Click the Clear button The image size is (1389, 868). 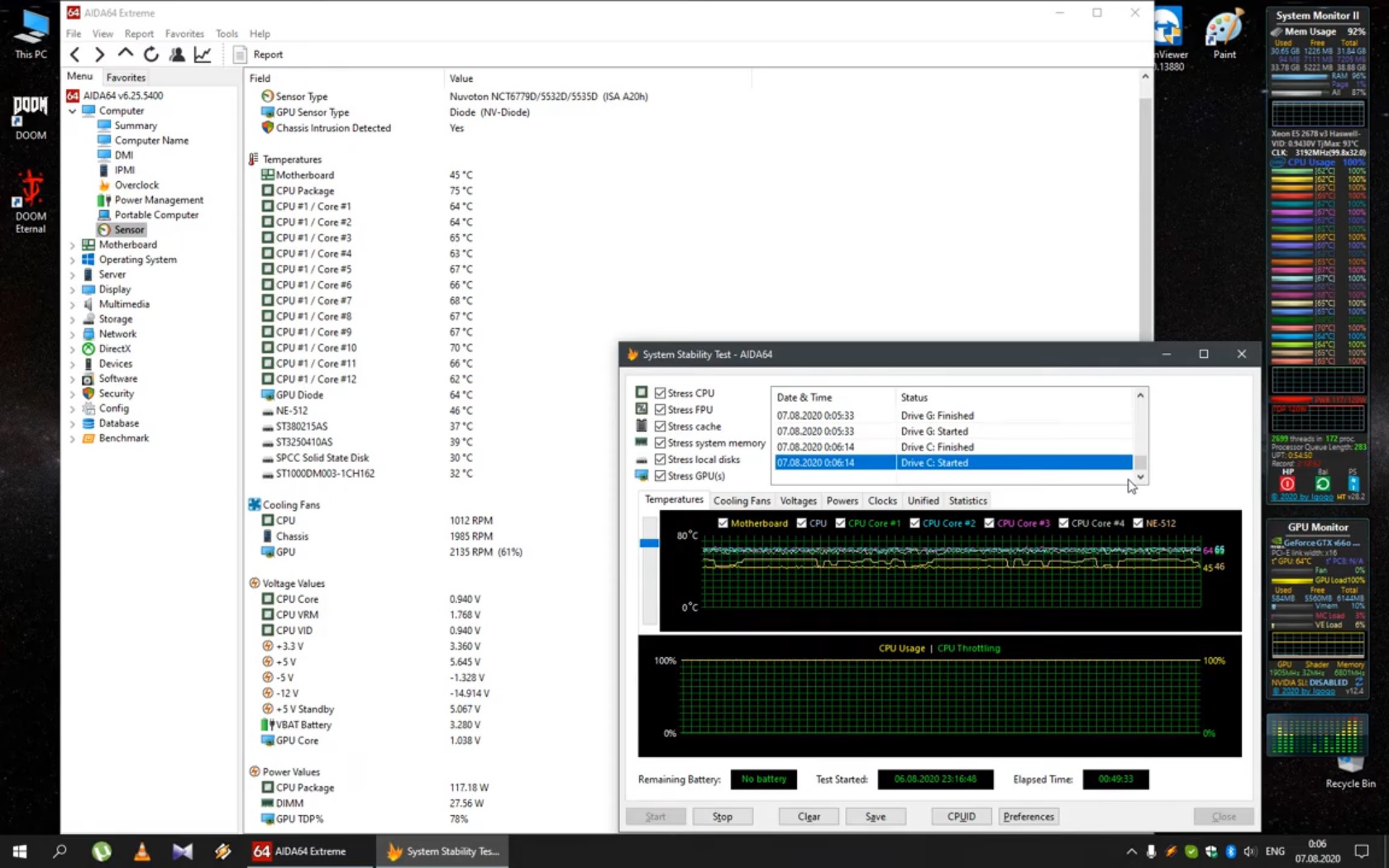coord(809,817)
